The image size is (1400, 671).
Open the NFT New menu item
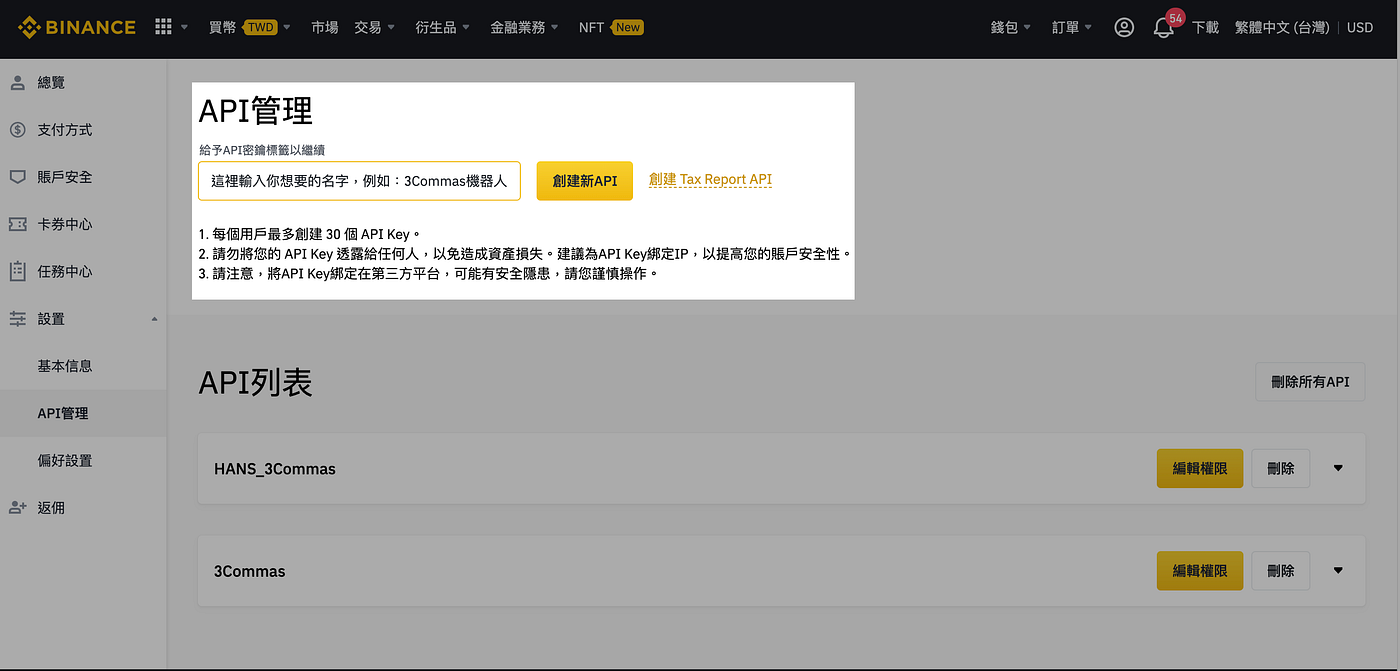[x=611, y=27]
